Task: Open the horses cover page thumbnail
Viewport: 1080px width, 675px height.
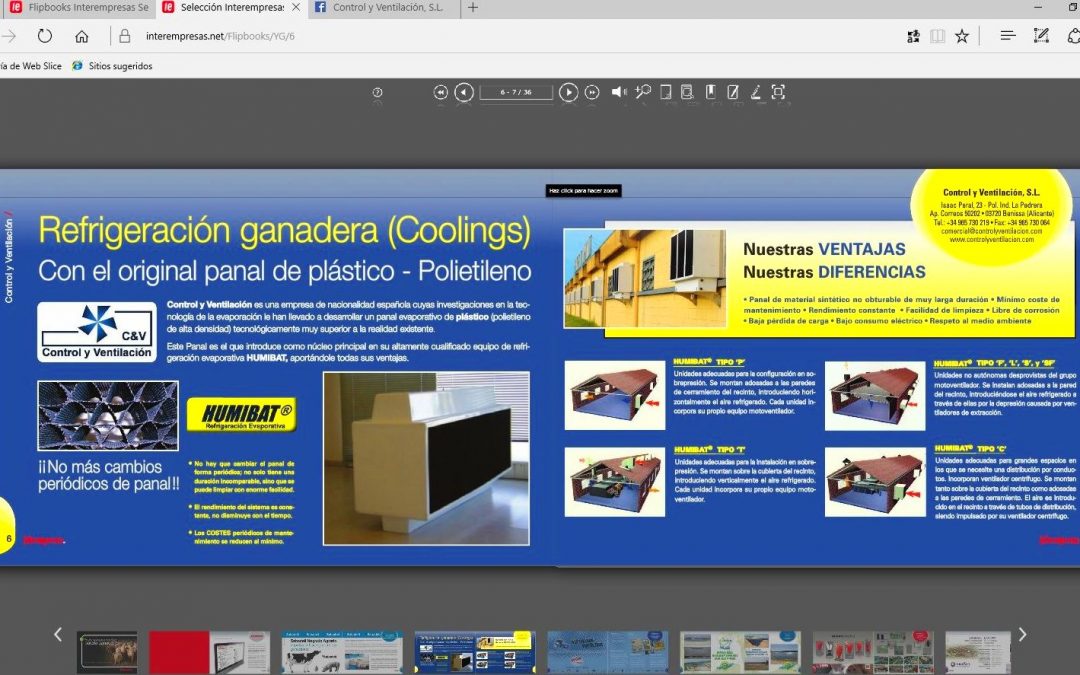Action: (x=107, y=652)
